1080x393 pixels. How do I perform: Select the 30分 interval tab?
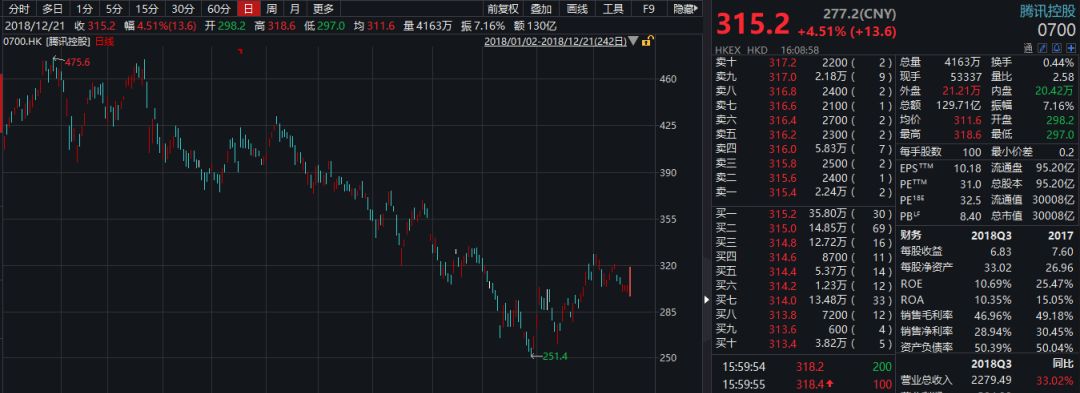(183, 9)
